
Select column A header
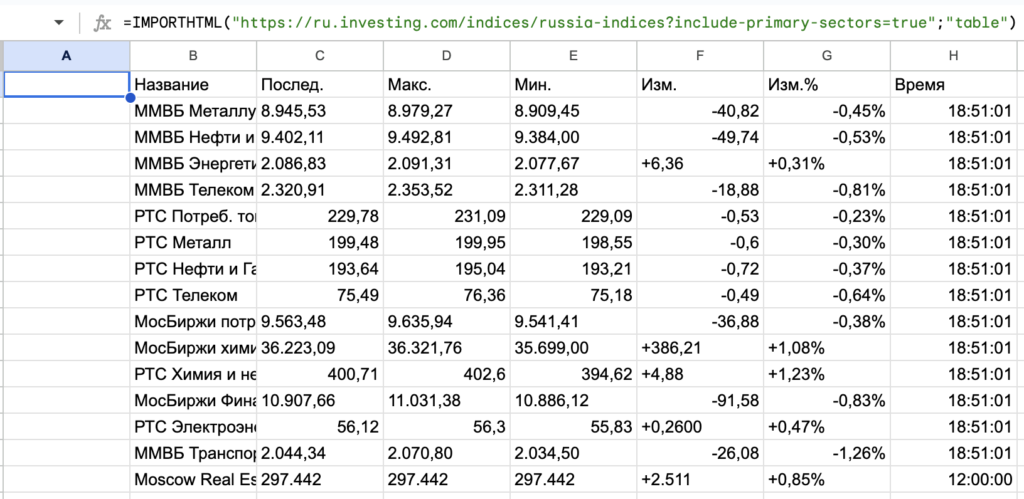pos(66,56)
